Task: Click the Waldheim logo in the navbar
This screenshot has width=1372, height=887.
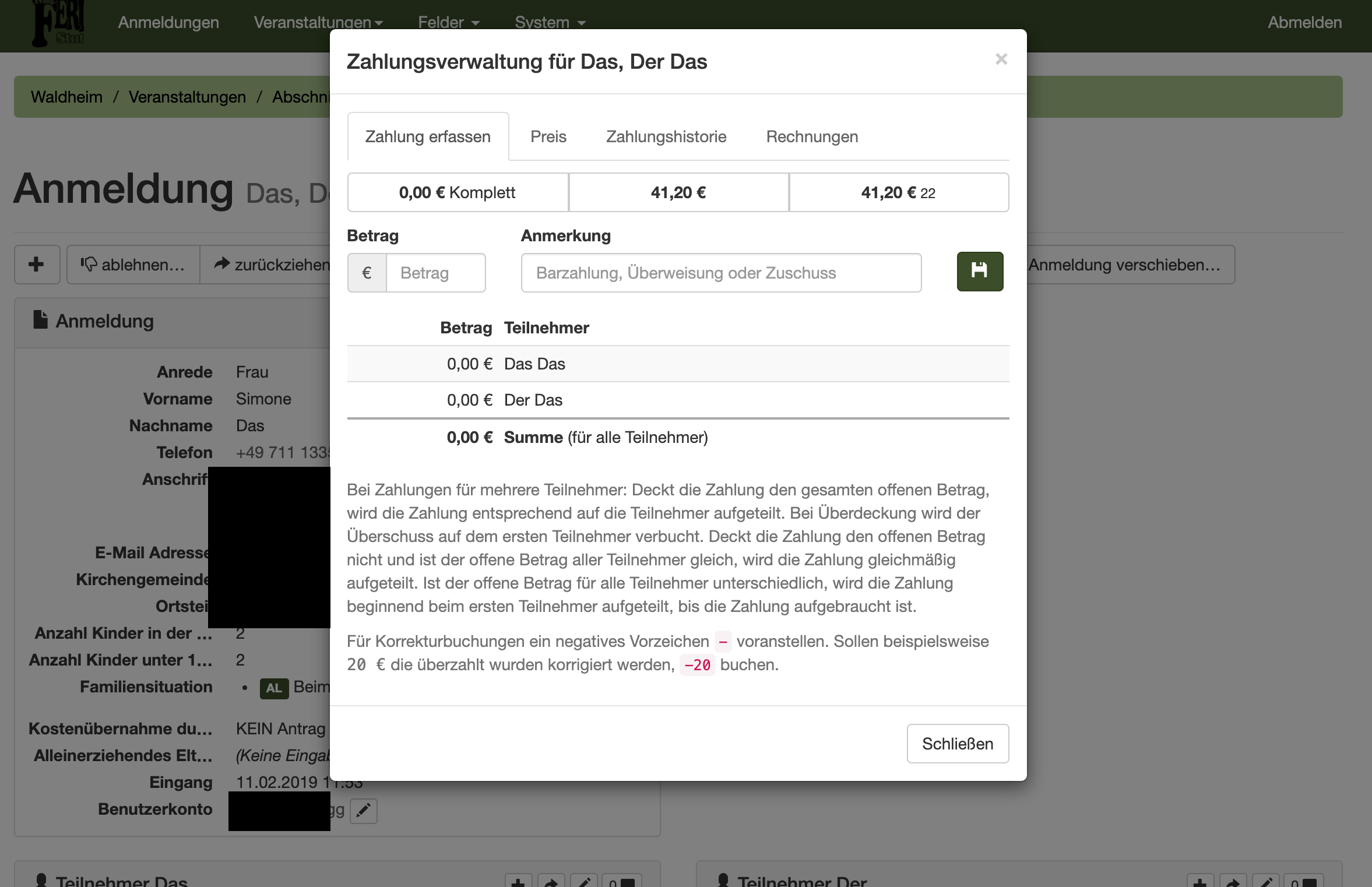Action: coord(58,23)
